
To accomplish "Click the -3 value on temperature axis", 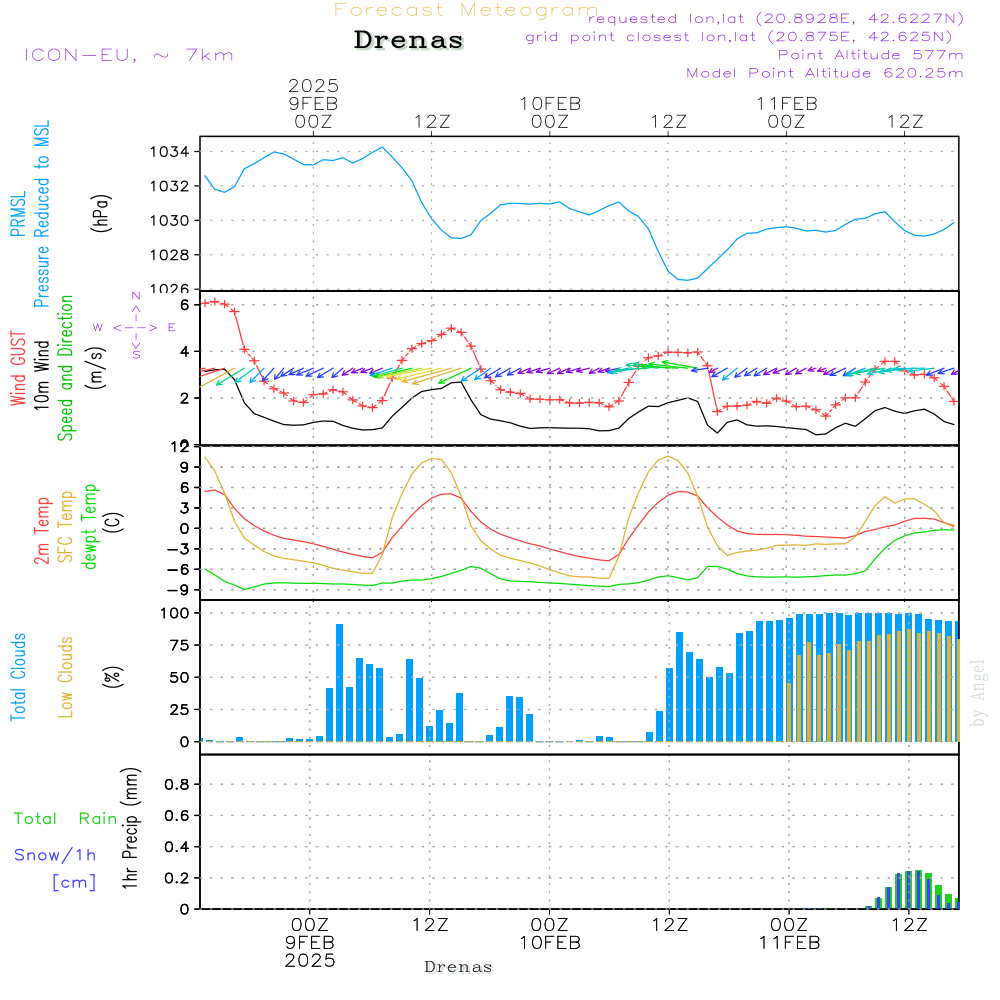I will [x=179, y=549].
